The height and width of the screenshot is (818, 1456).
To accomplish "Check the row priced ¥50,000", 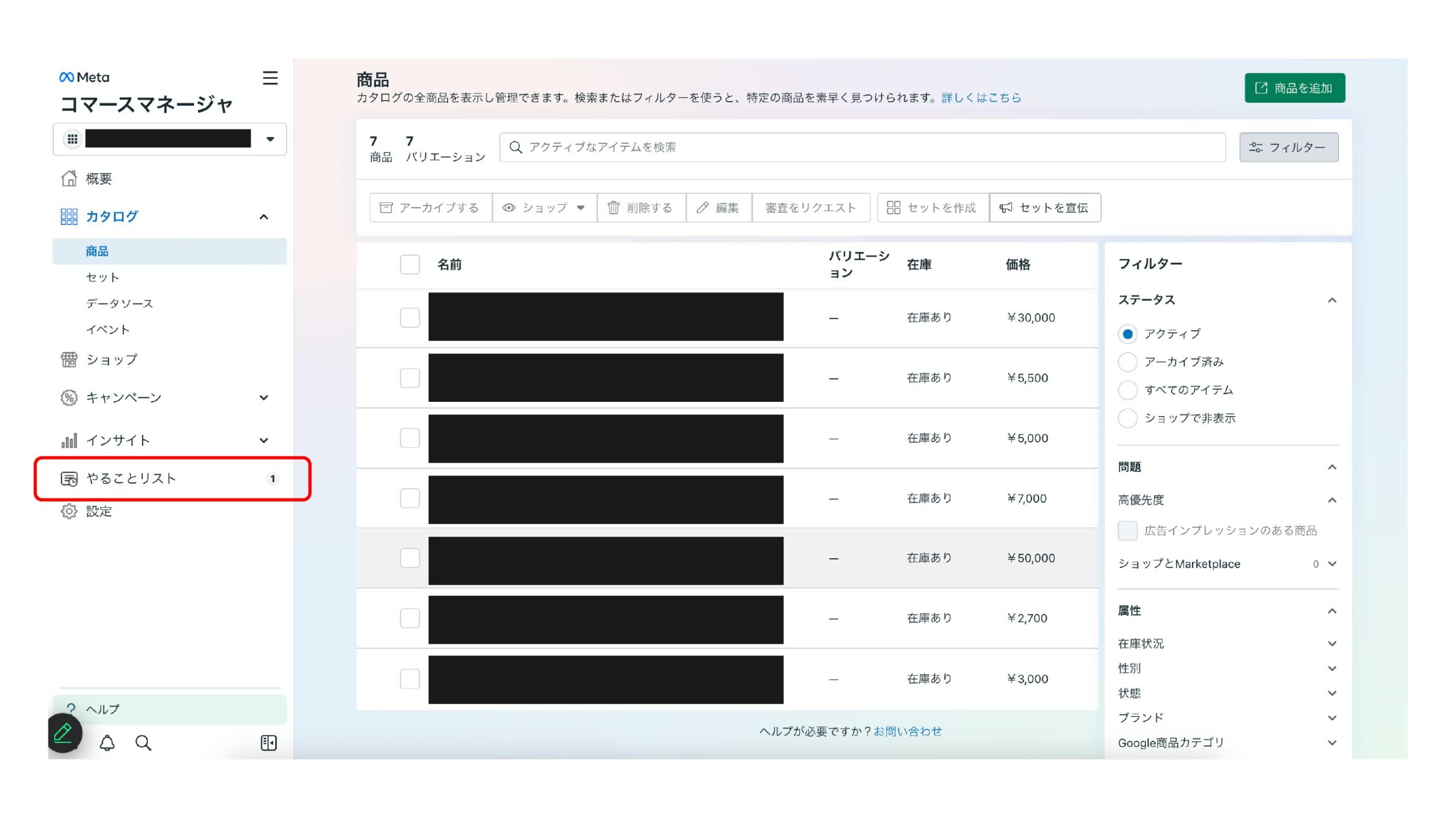I will pyautogui.click(x=409, y=558).
